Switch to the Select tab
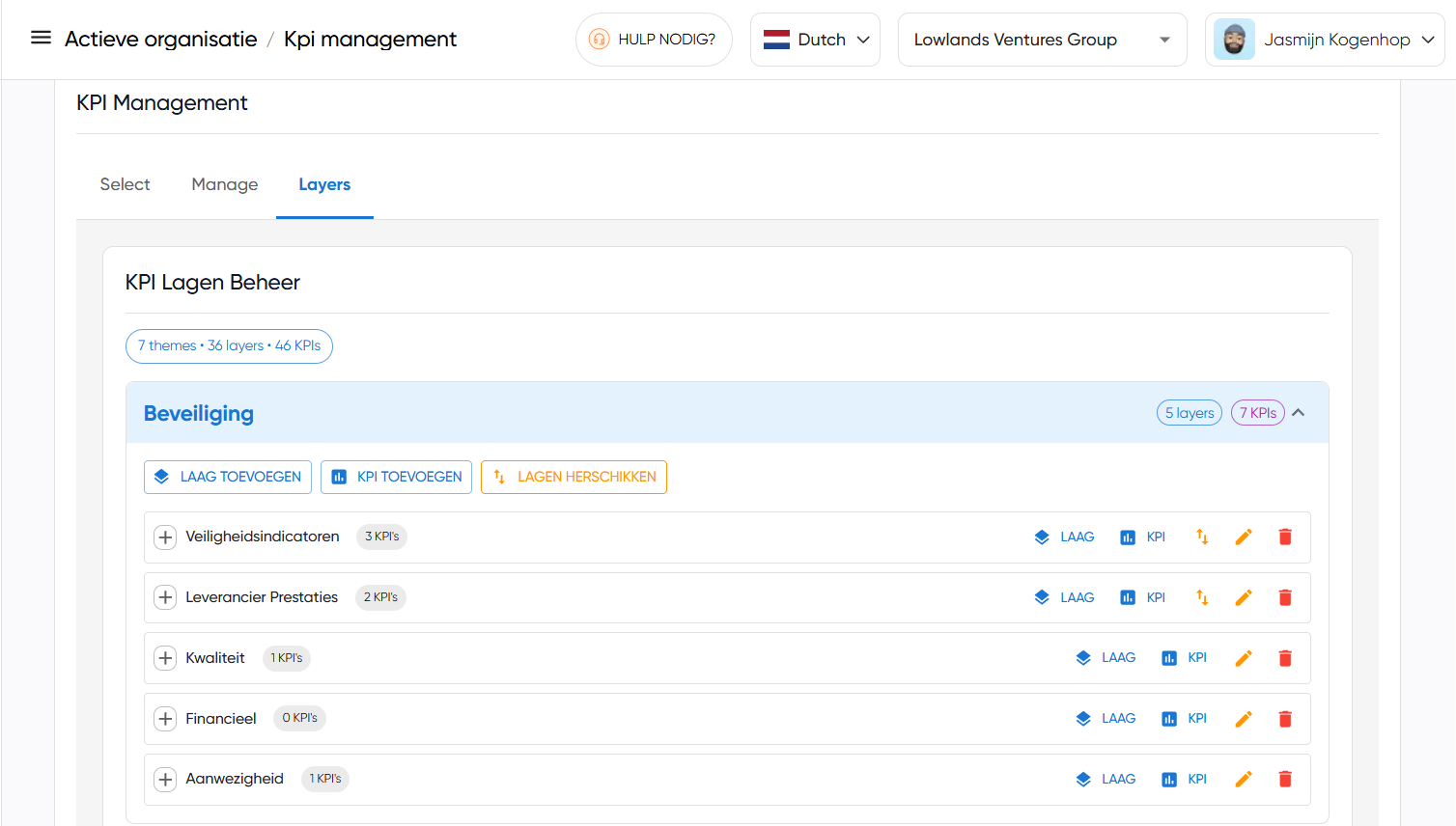Image resolution: width=1456 pixels, height=826 pixels. coord(125,184)
